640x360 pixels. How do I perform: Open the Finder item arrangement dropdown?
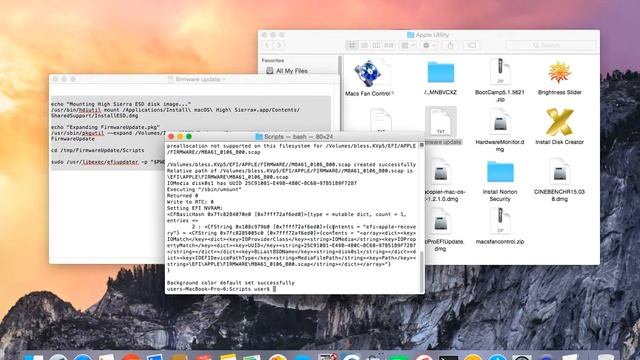tap(408, 45)
